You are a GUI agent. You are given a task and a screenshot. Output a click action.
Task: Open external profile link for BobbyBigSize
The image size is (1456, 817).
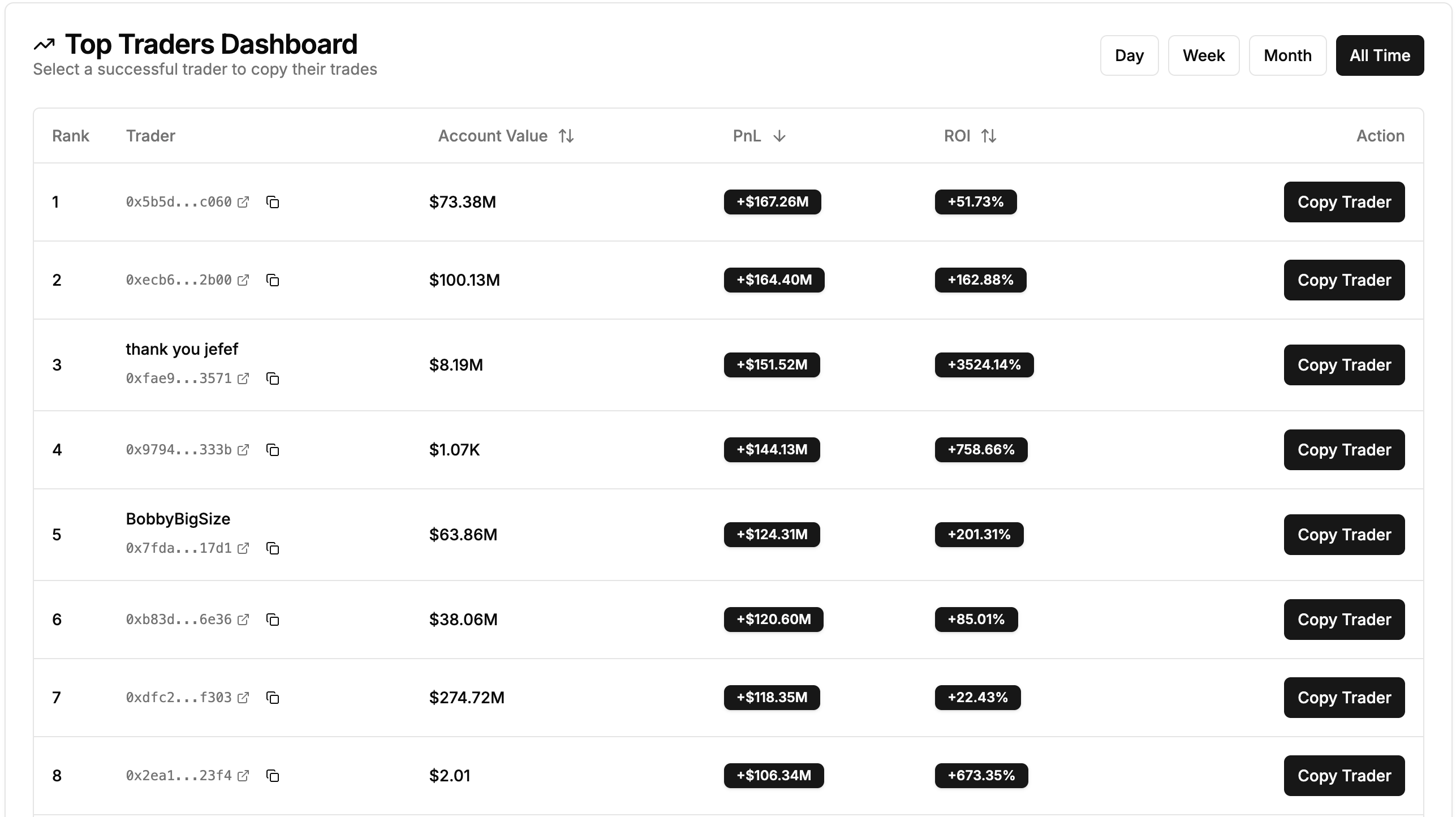243,548
